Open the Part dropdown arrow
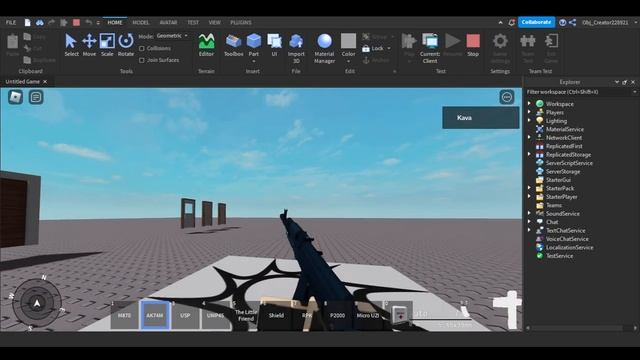 click(253, 61)
